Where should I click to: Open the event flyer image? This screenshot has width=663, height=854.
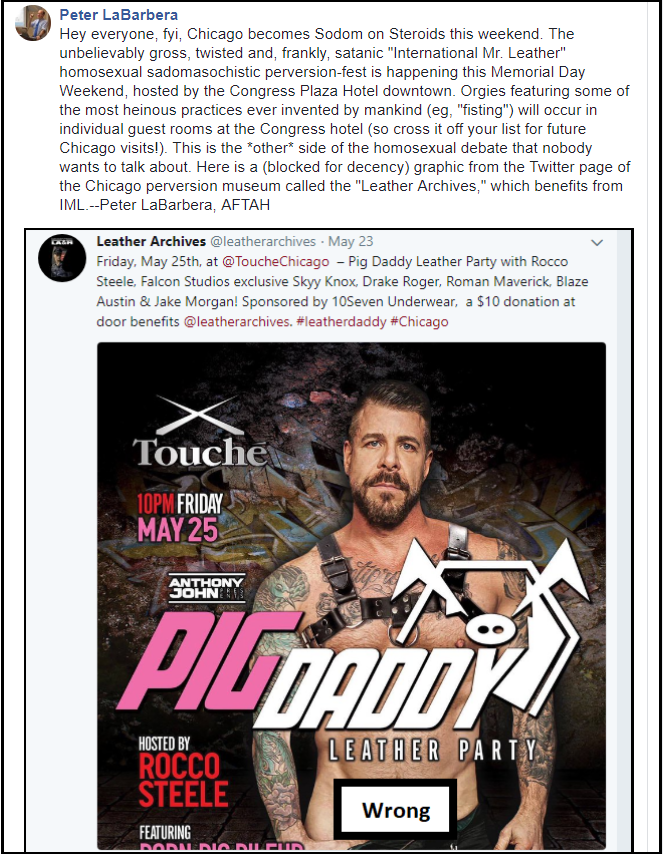351,596
